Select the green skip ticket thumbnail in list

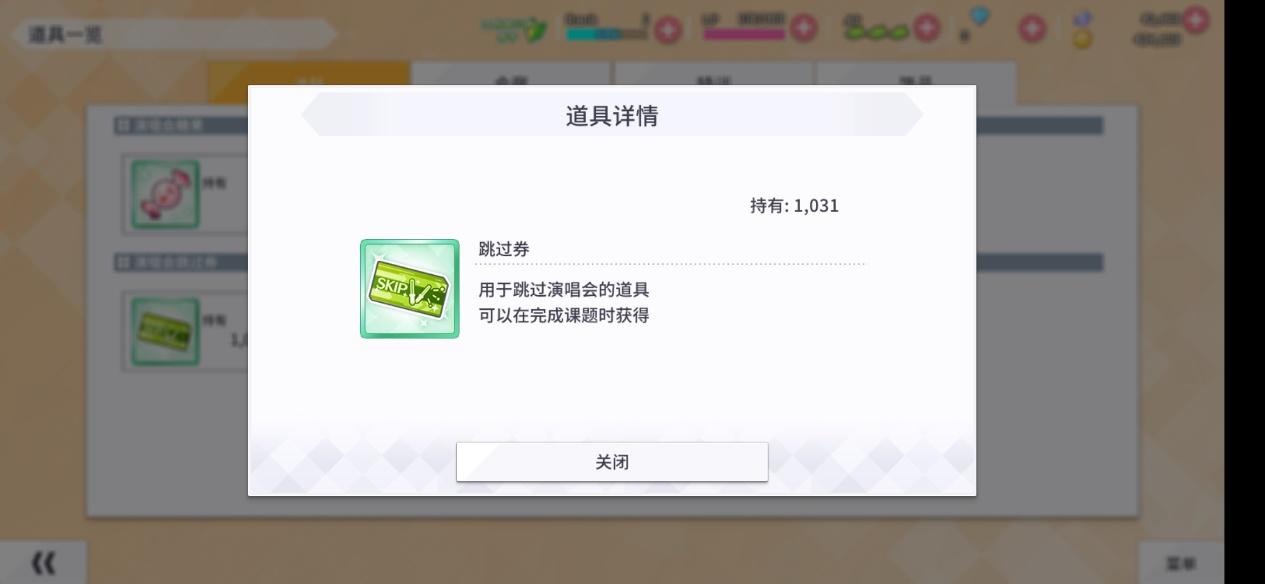tap(166, 331)
